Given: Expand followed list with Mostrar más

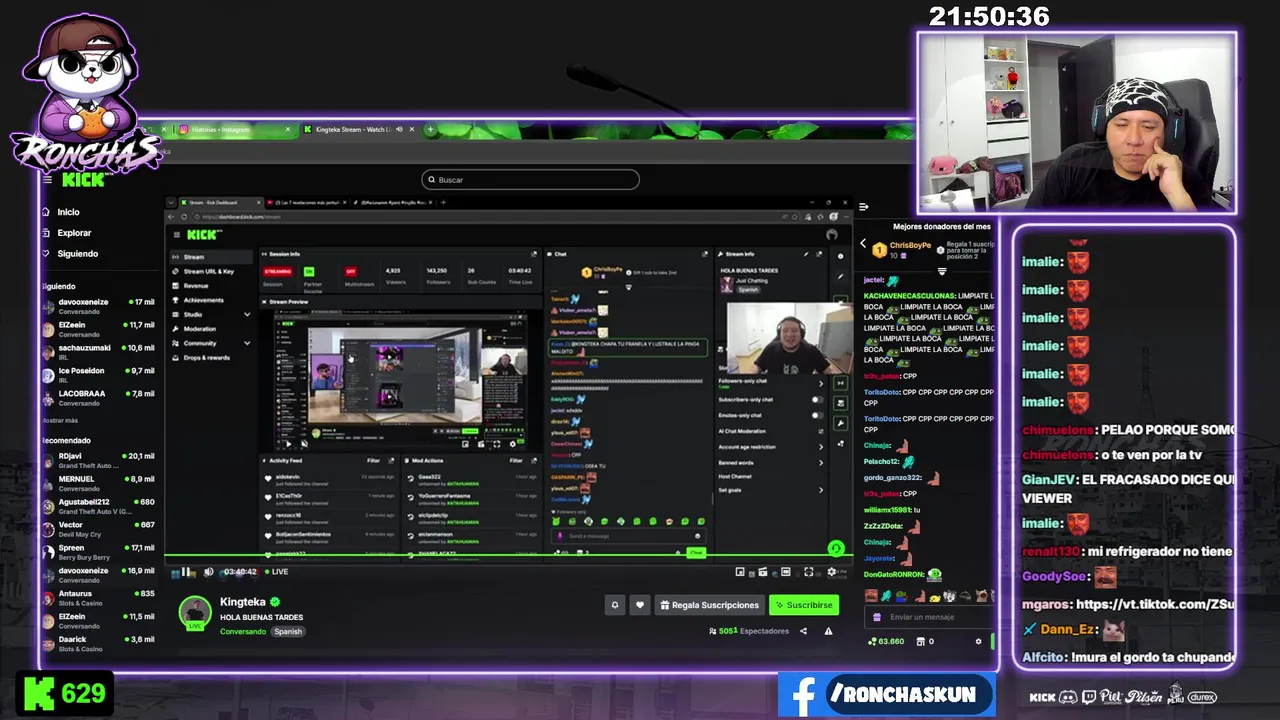Looking at the screenshot, I should click(x=60, y=421).
